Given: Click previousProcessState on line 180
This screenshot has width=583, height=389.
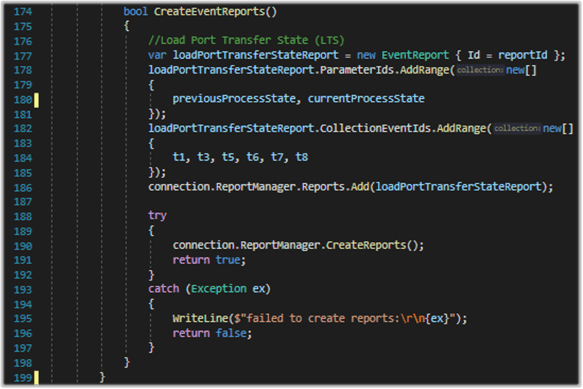Looking at the screenshot, I should (x=234, y=99).
